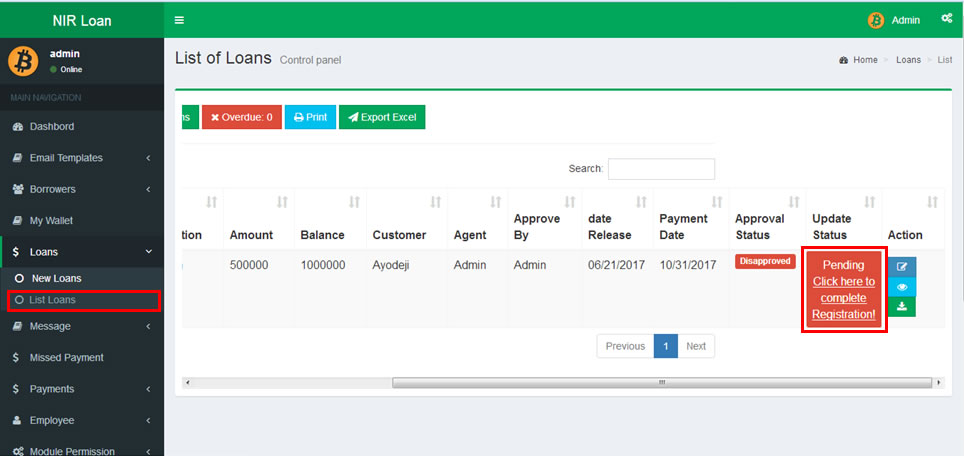964x456 pixels.
Task: Click the Export Excel button
Action: (381, 117)
